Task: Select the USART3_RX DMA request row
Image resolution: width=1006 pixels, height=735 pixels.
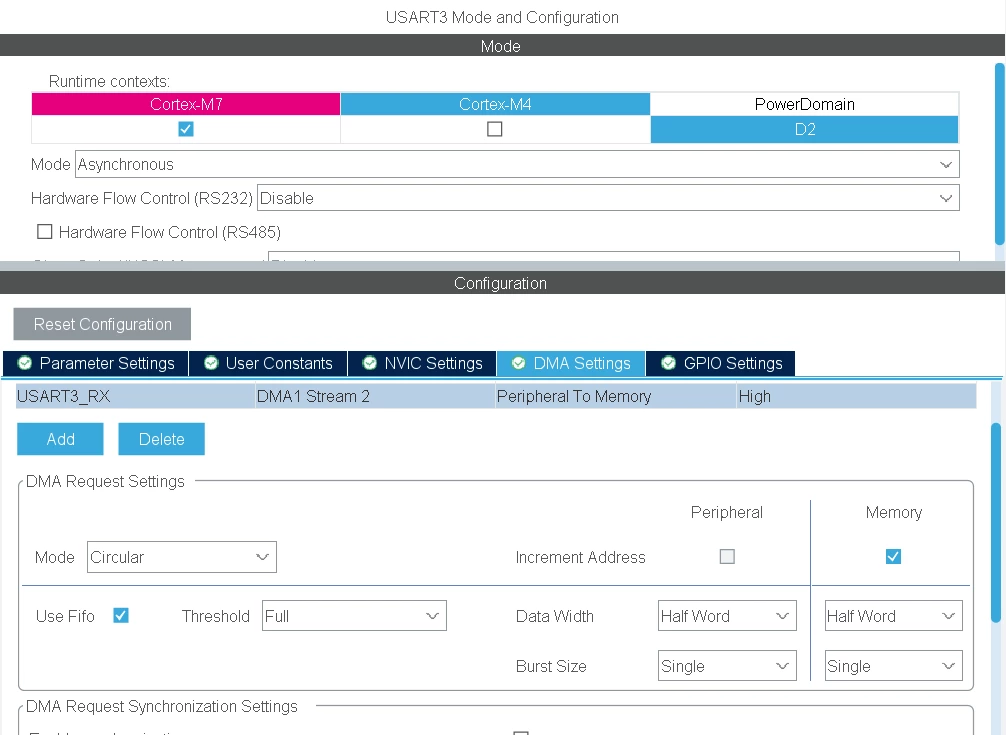Action: point(496,396)
